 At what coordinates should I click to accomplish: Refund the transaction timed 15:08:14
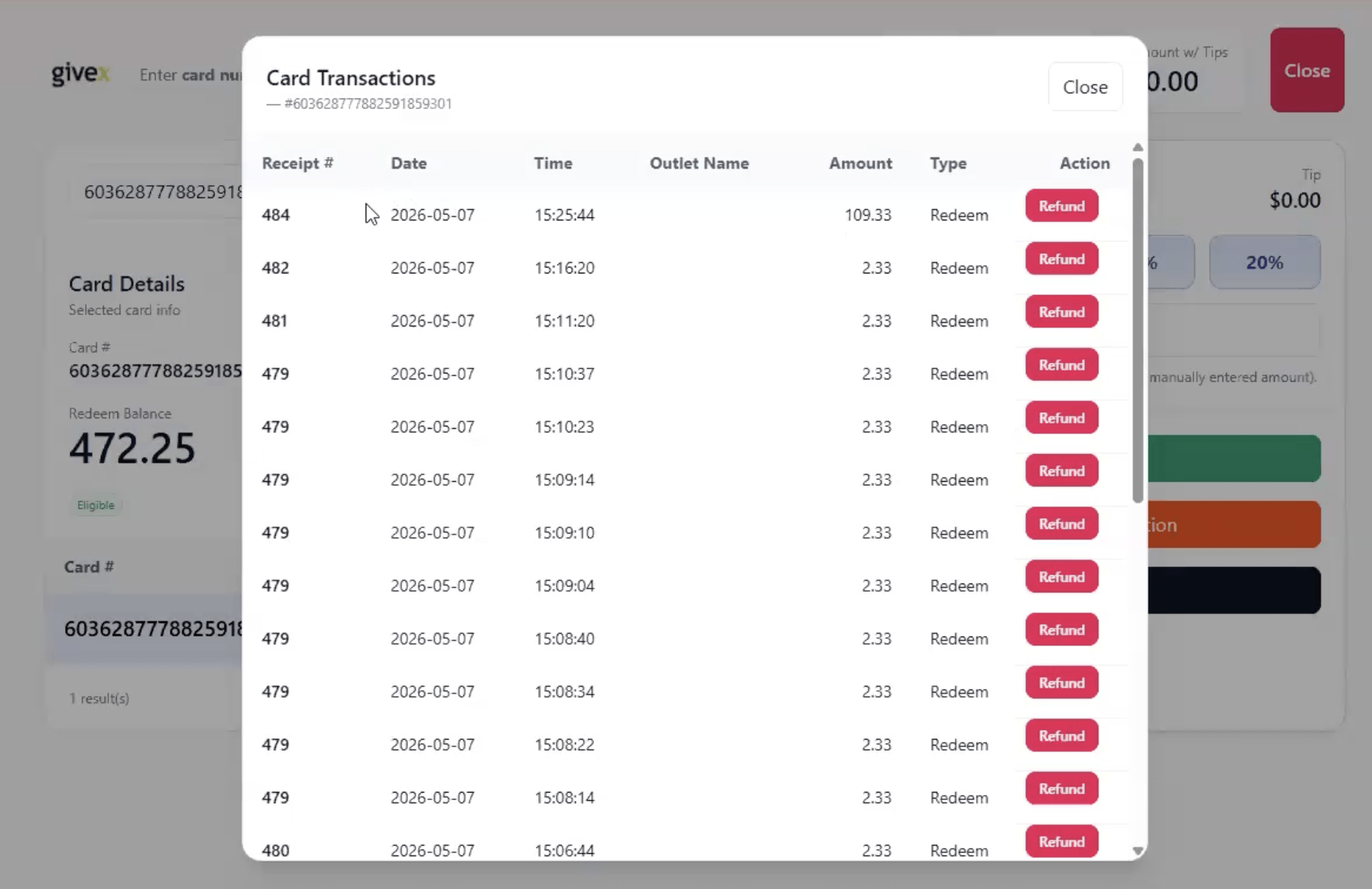(x=1061, y=790)
